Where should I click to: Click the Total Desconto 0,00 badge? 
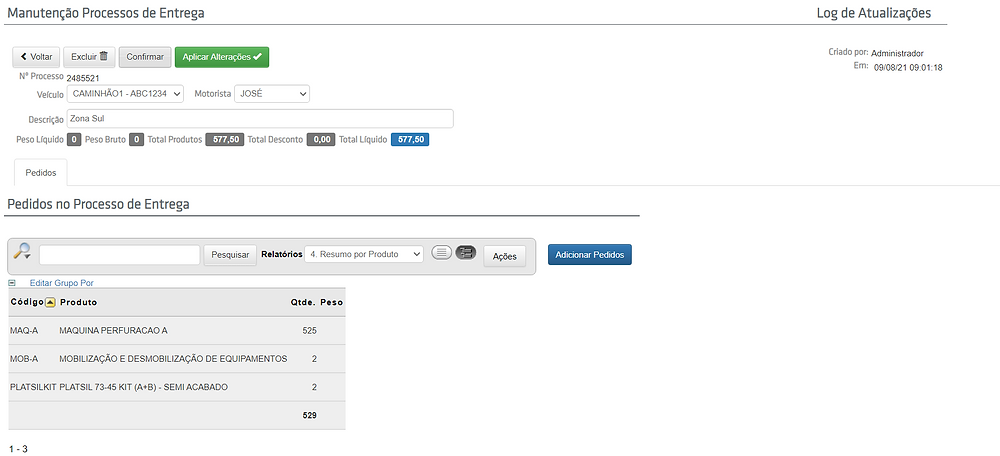coord(321,140)
